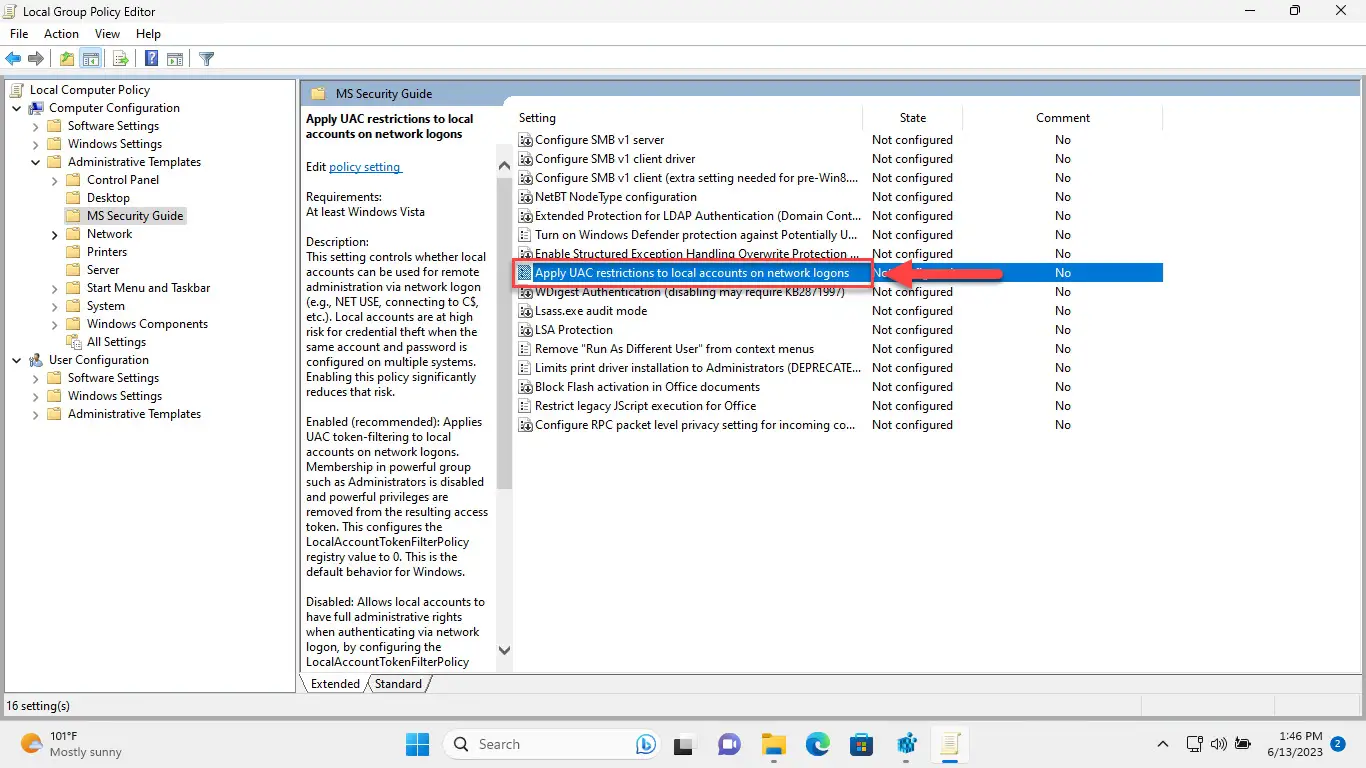Click the Export List toolbar icon
The width and height of the screenshot is (1366, 768).
pos(120,59)
